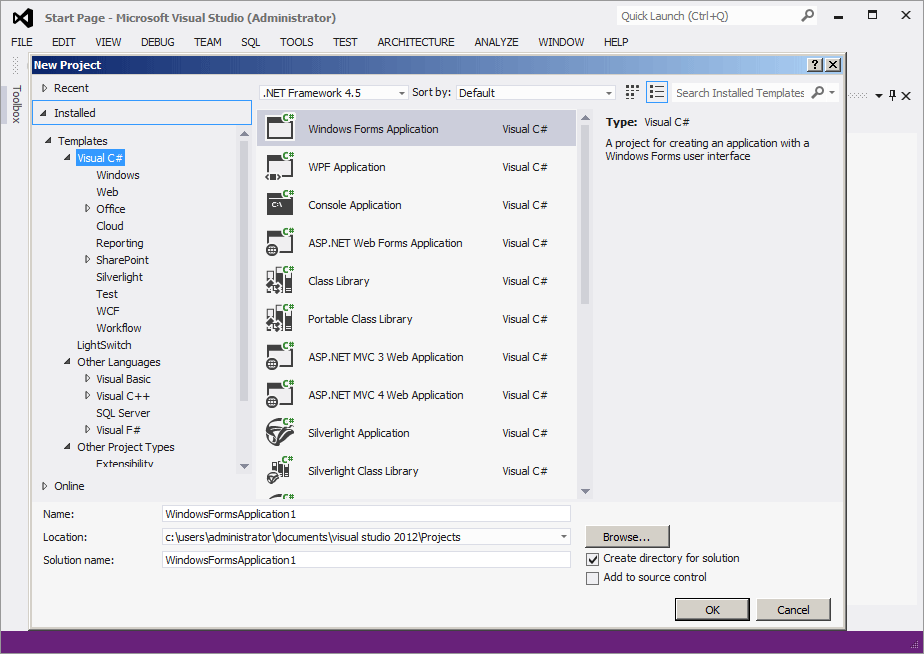Select the WCF template category

tap(108, 311)
